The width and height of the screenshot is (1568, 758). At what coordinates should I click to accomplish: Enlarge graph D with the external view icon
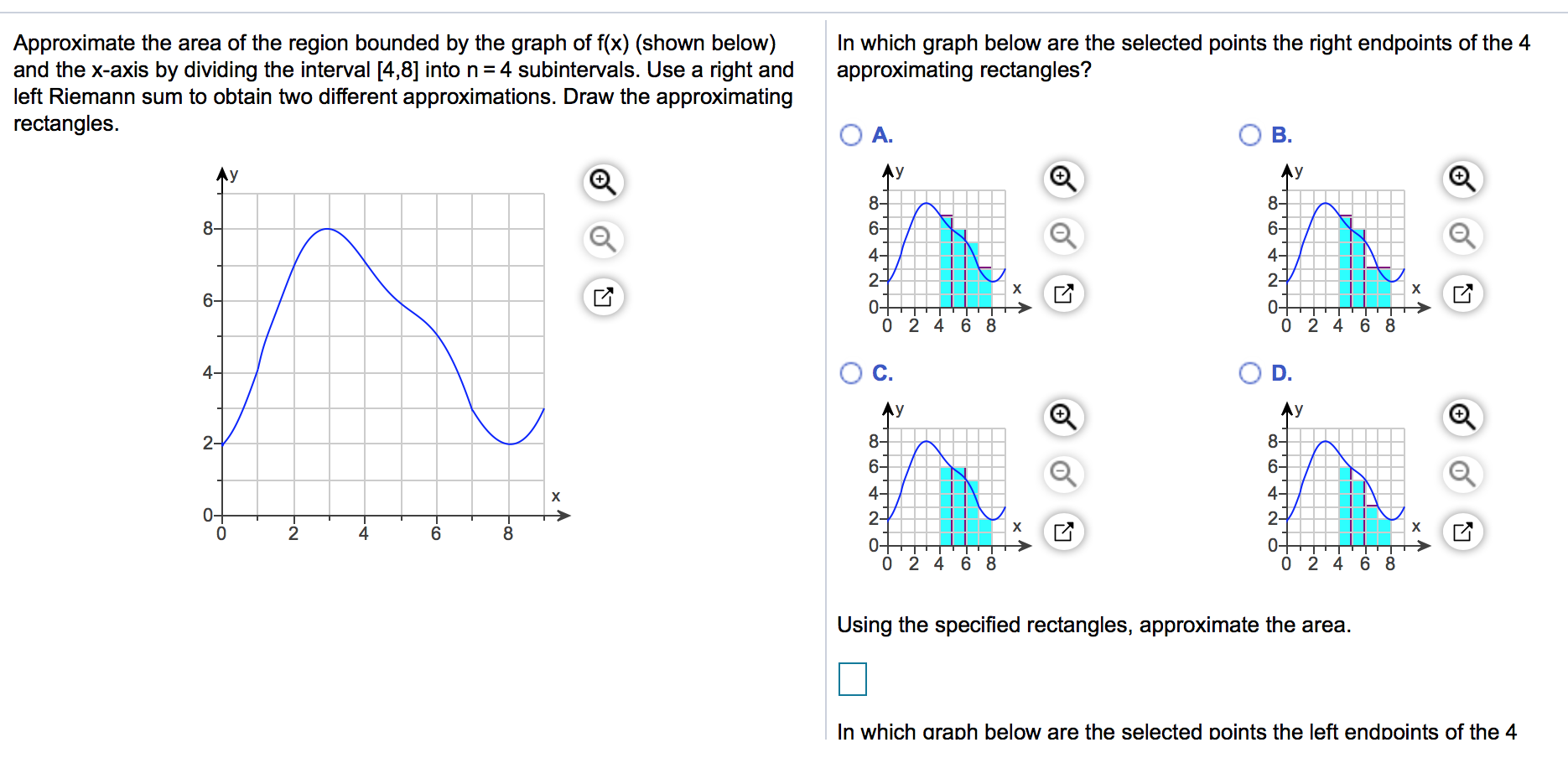pos(1462,531)
